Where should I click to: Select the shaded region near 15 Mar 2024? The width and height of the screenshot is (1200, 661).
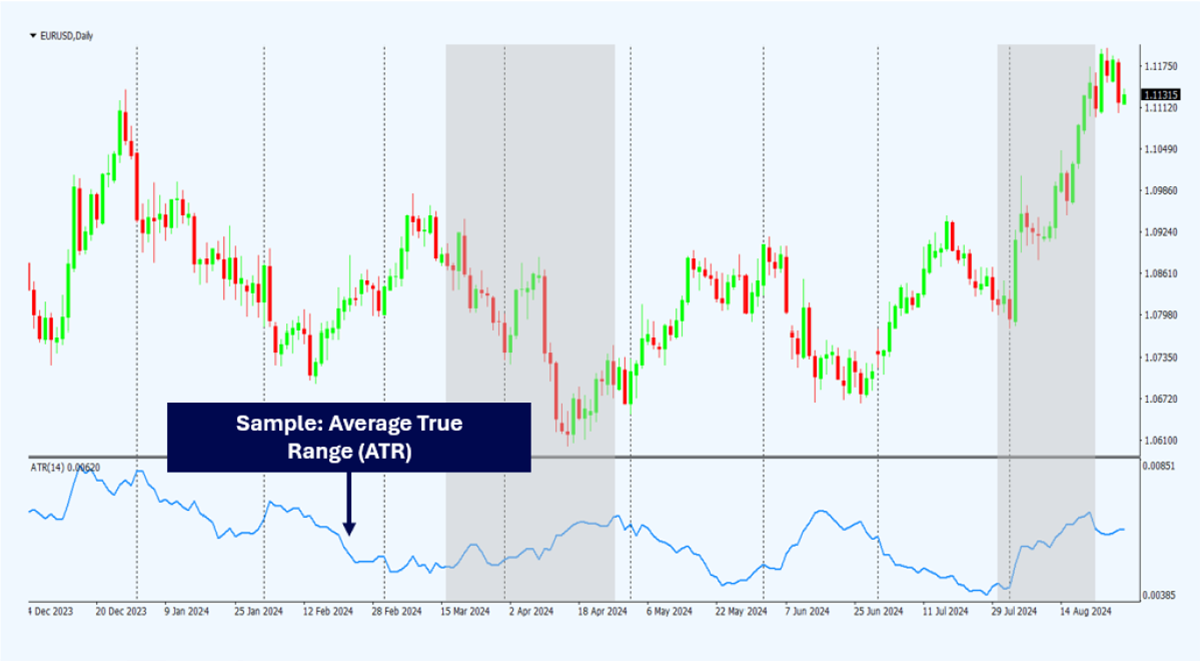pos(528,300)
